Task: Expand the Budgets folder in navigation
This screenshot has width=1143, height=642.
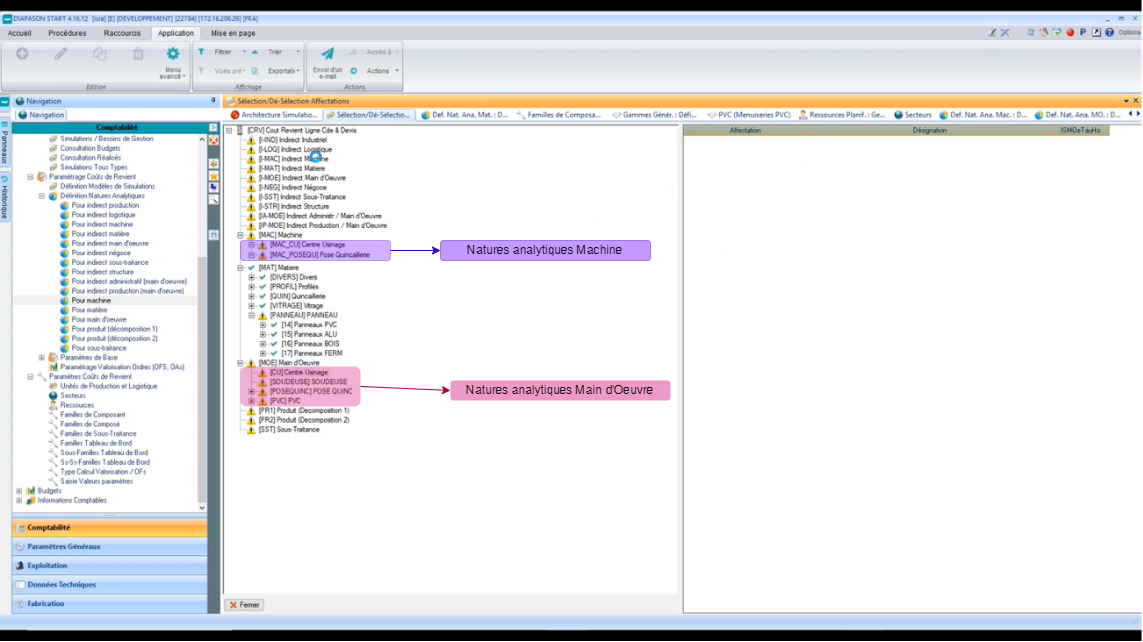Action: click(19, 491)
